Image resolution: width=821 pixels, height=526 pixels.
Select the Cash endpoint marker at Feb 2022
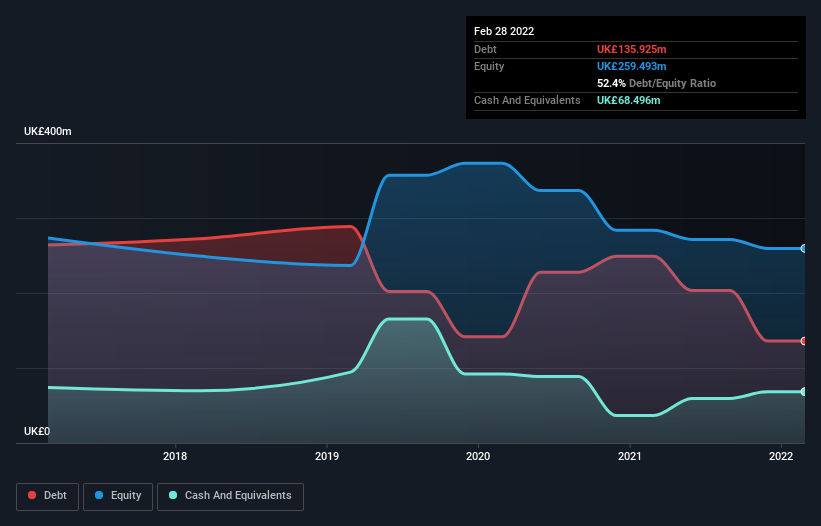pyautogui.click(x=804, y=391)
